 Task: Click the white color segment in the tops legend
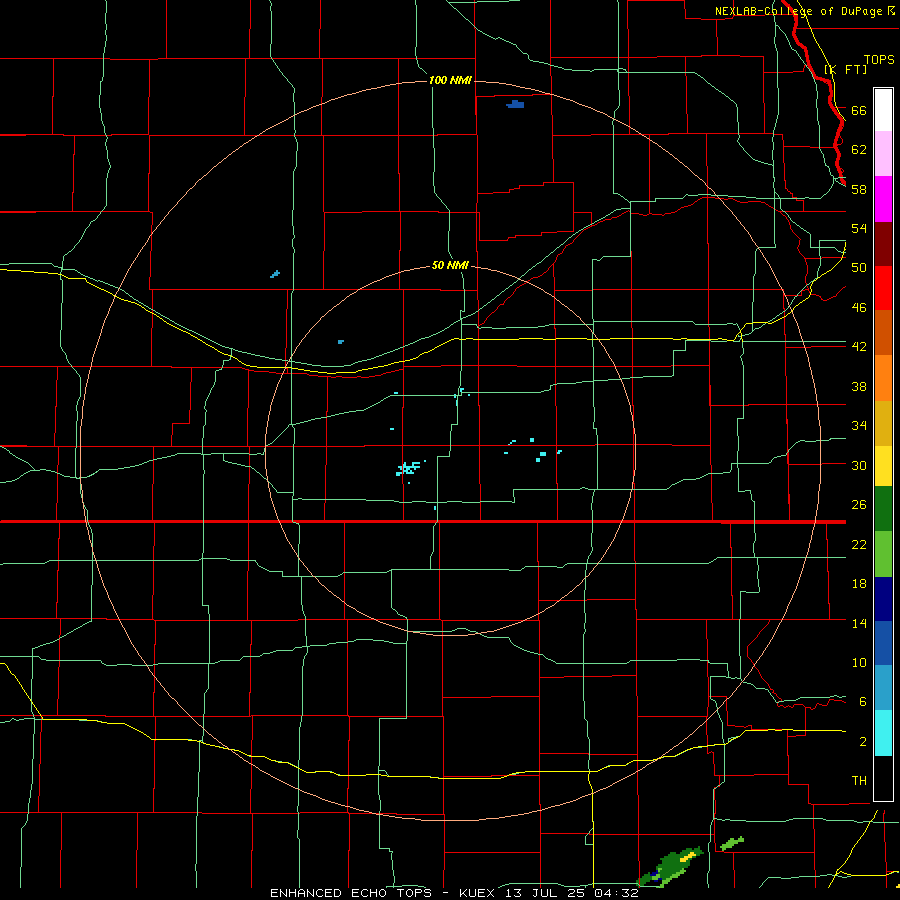(x=883, y=110)
